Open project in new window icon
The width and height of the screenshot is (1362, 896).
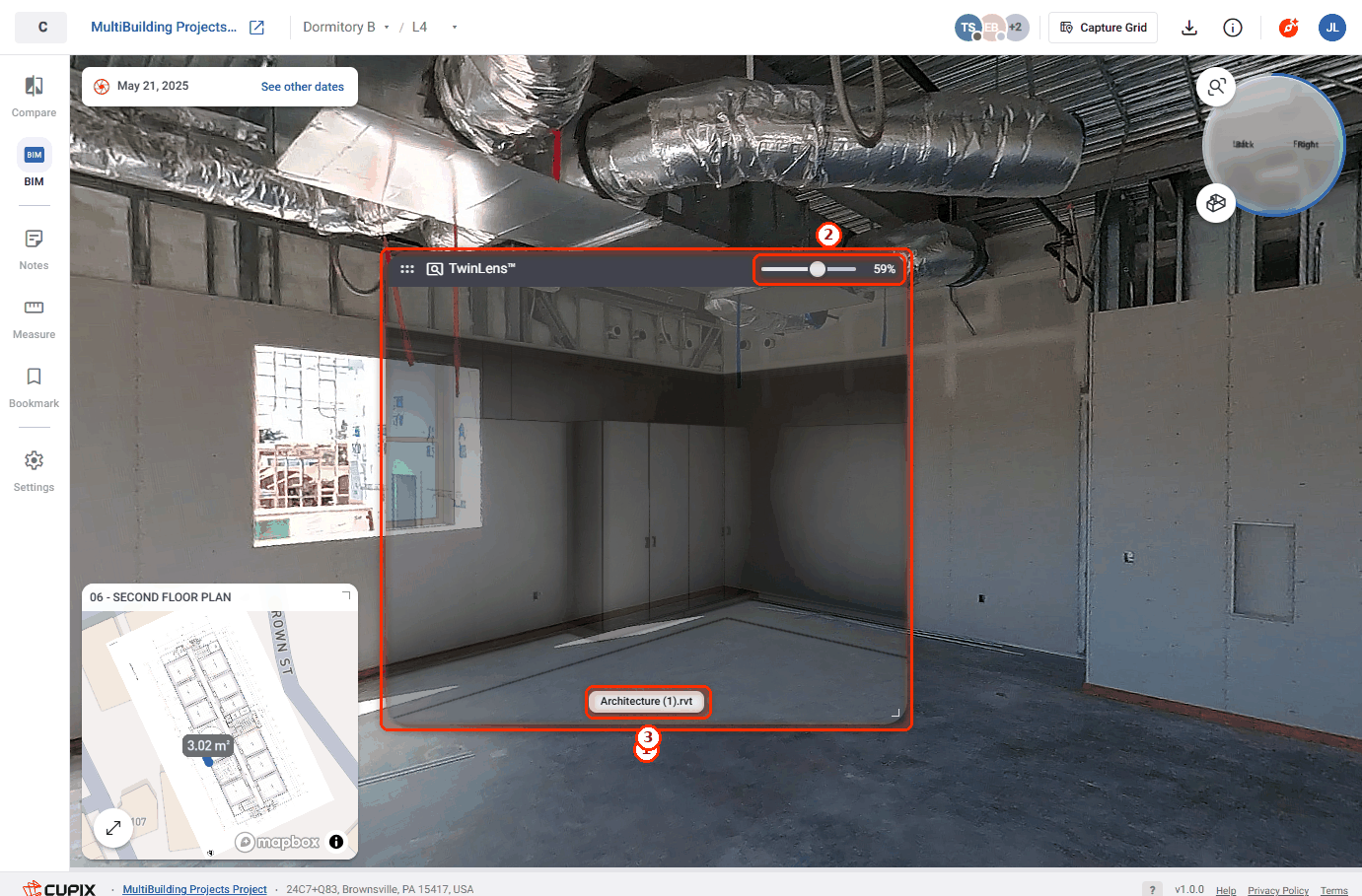(256, 28)
